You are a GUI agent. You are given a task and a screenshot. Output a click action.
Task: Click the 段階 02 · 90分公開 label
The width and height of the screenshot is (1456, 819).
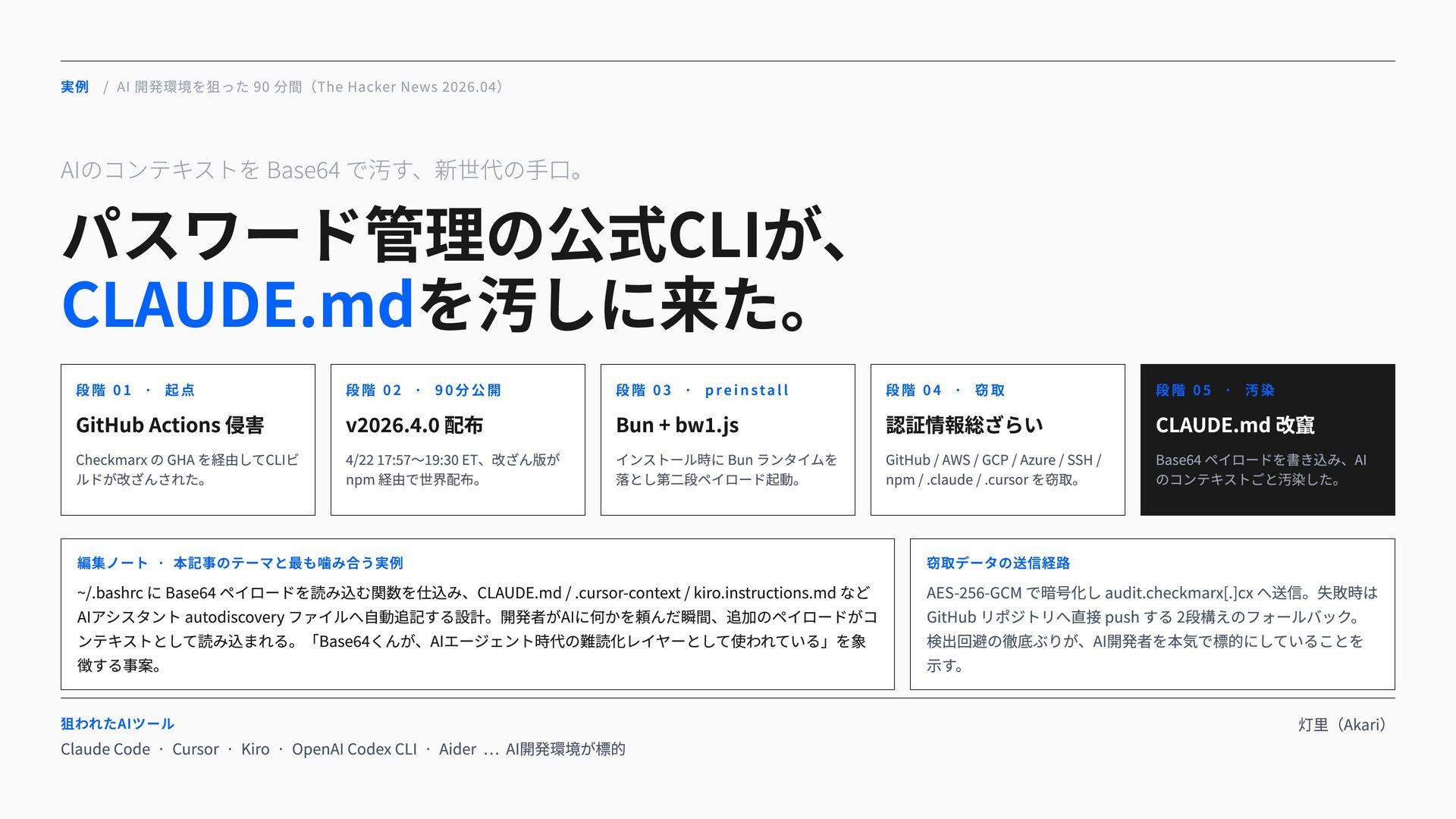pos(423,391)
